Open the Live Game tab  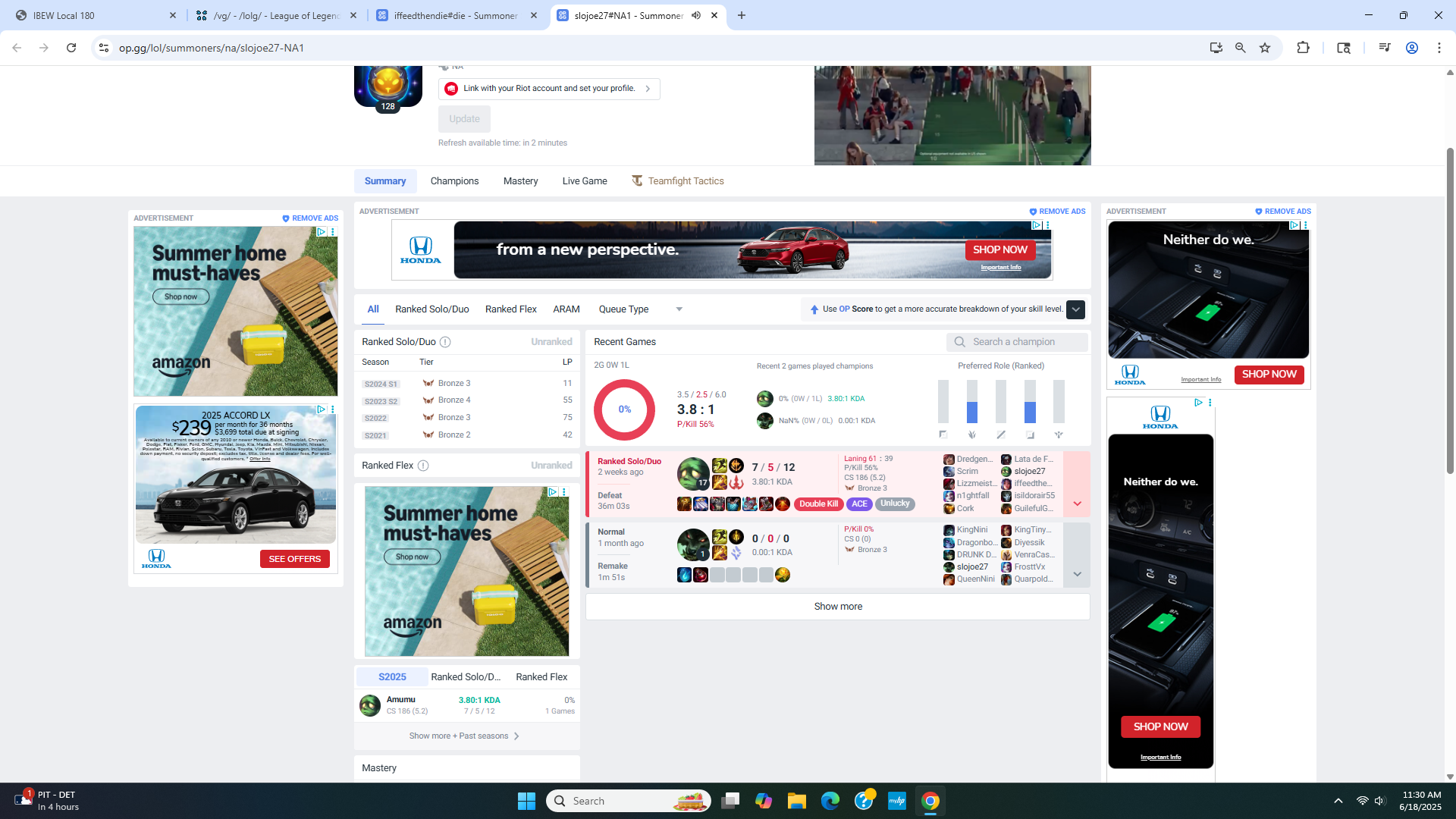coord(584,181)
